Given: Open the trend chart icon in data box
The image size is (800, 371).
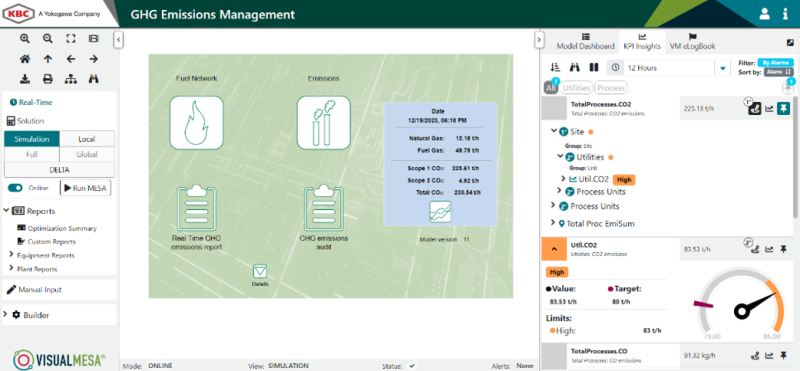Looking at the screenshot, I should click(440, 212).
